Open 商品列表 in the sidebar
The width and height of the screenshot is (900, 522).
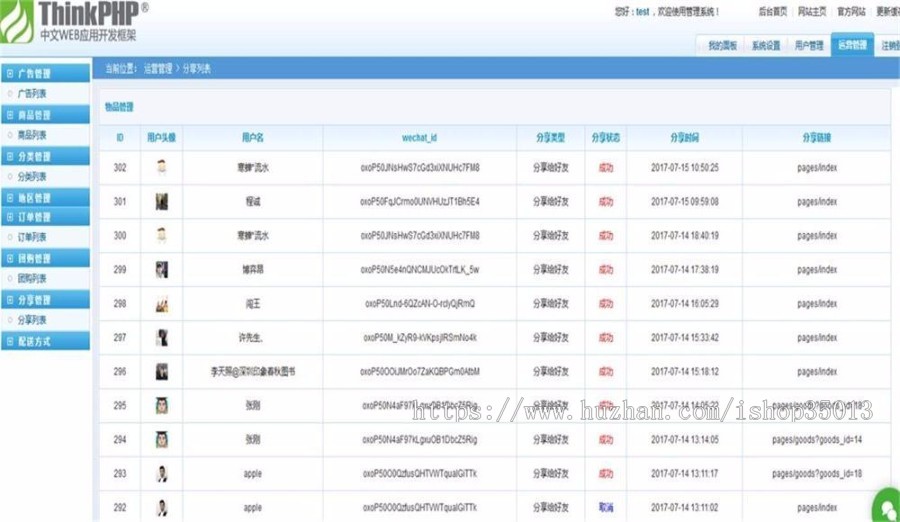coord(32,135)
